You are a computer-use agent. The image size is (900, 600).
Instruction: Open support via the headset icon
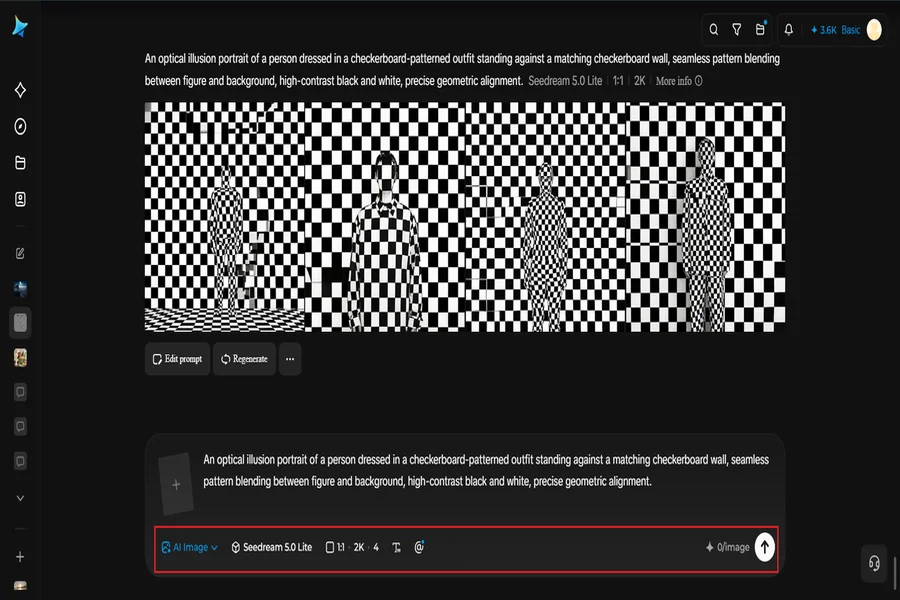[874, 563]
